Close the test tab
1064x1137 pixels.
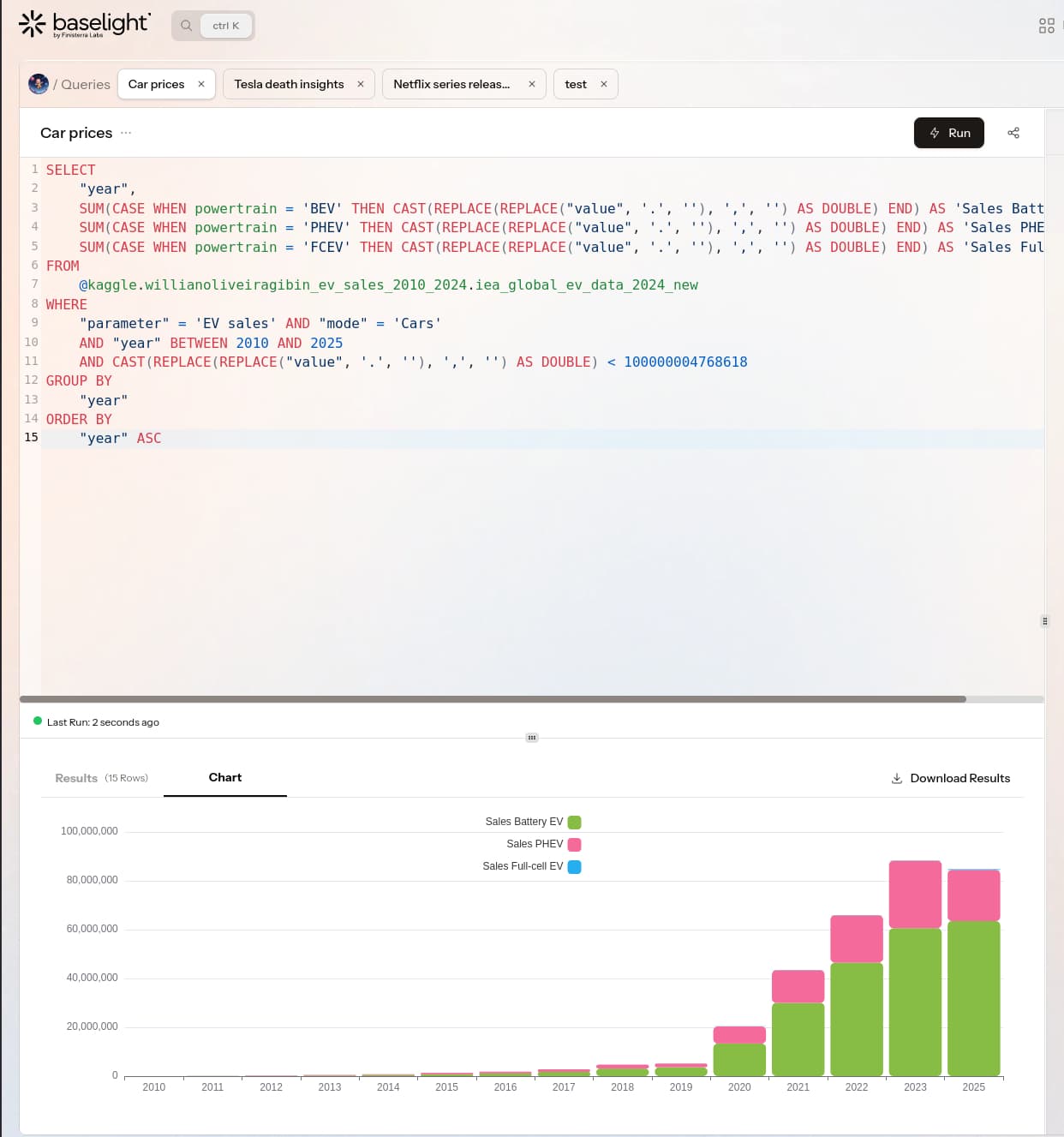[x=604, y=84]
